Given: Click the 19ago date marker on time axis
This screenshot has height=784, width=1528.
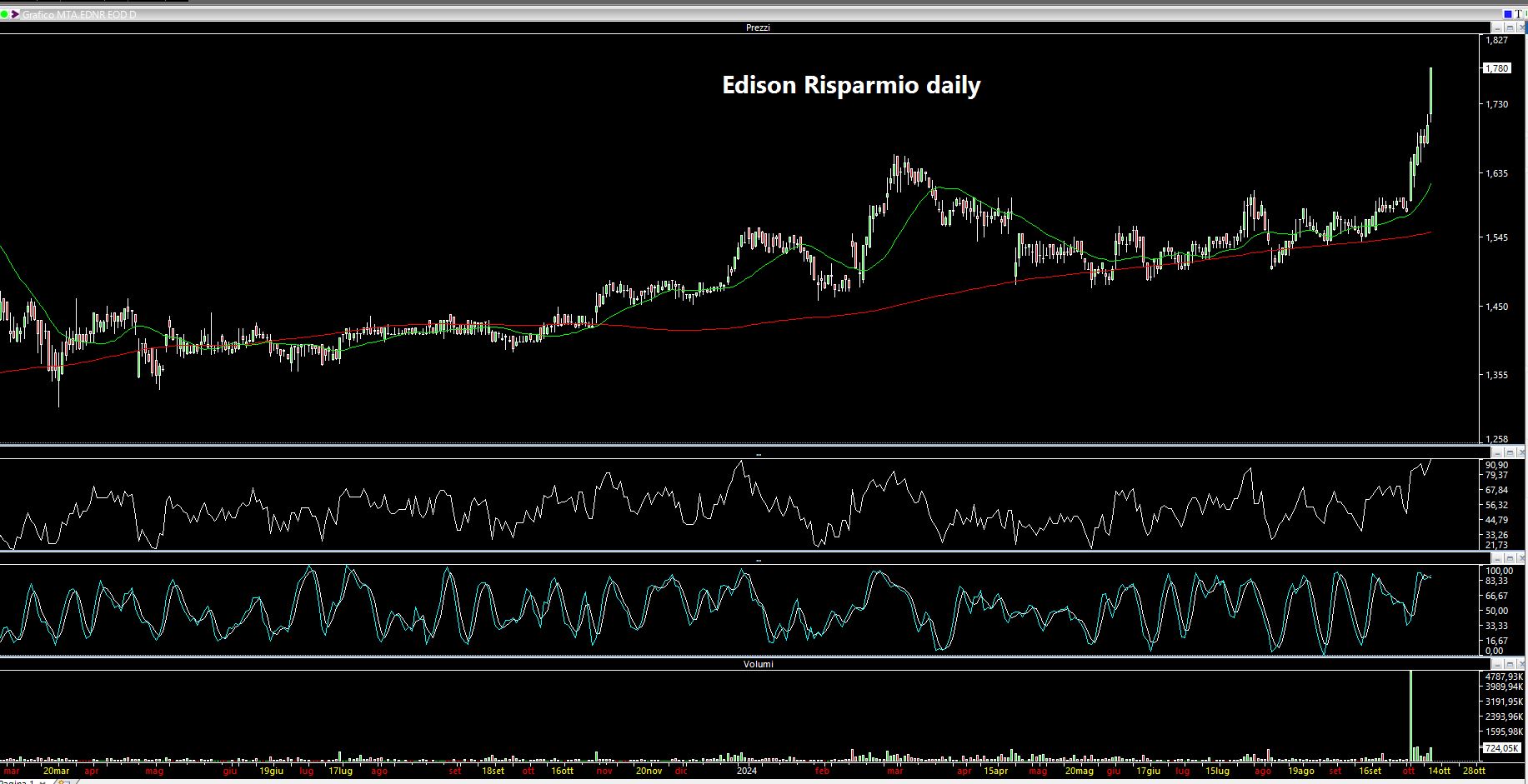Looking at the screenshot, I should click(x=1300, y=771).
